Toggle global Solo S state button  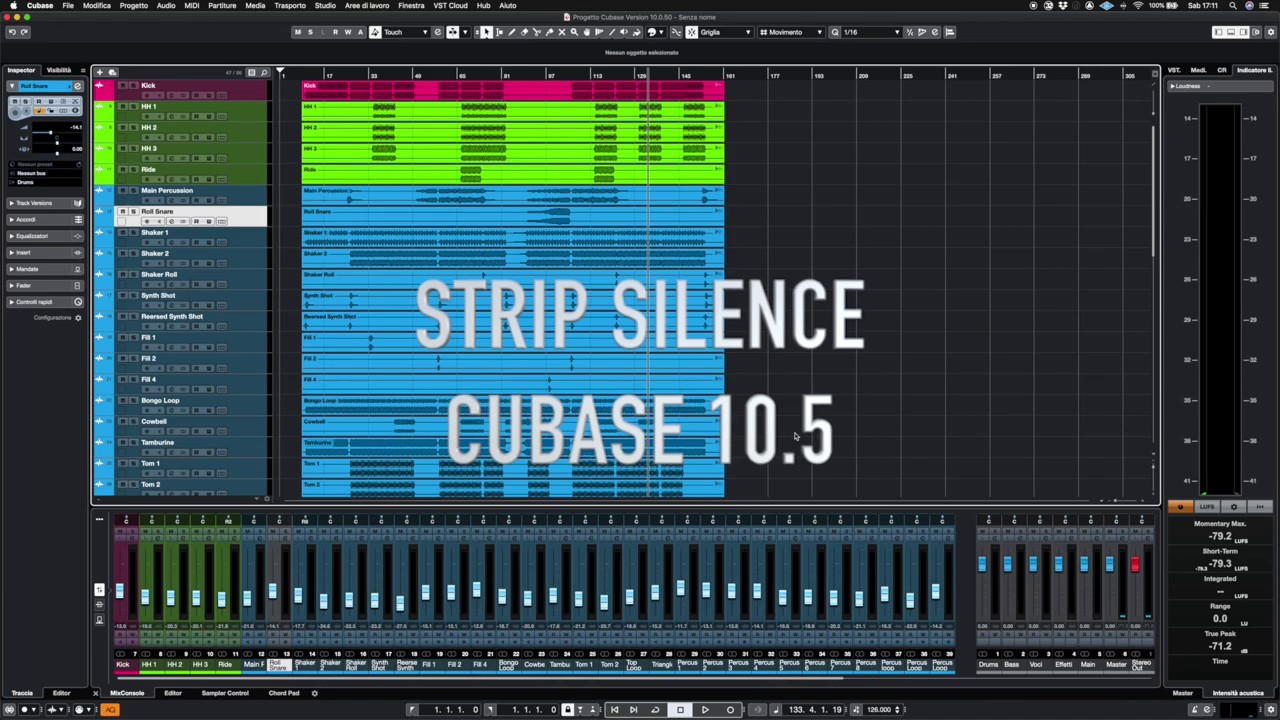click(310, 32)
